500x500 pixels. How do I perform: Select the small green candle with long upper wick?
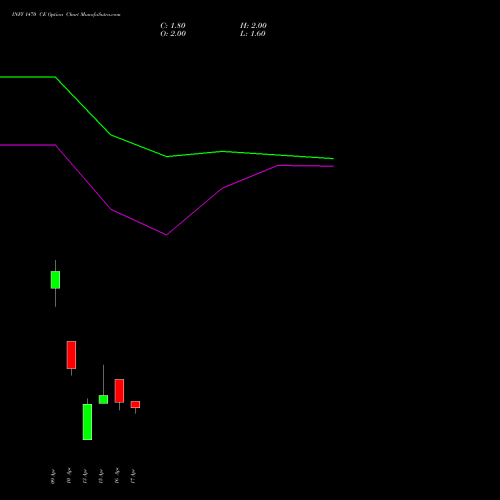tap(103, 399)
